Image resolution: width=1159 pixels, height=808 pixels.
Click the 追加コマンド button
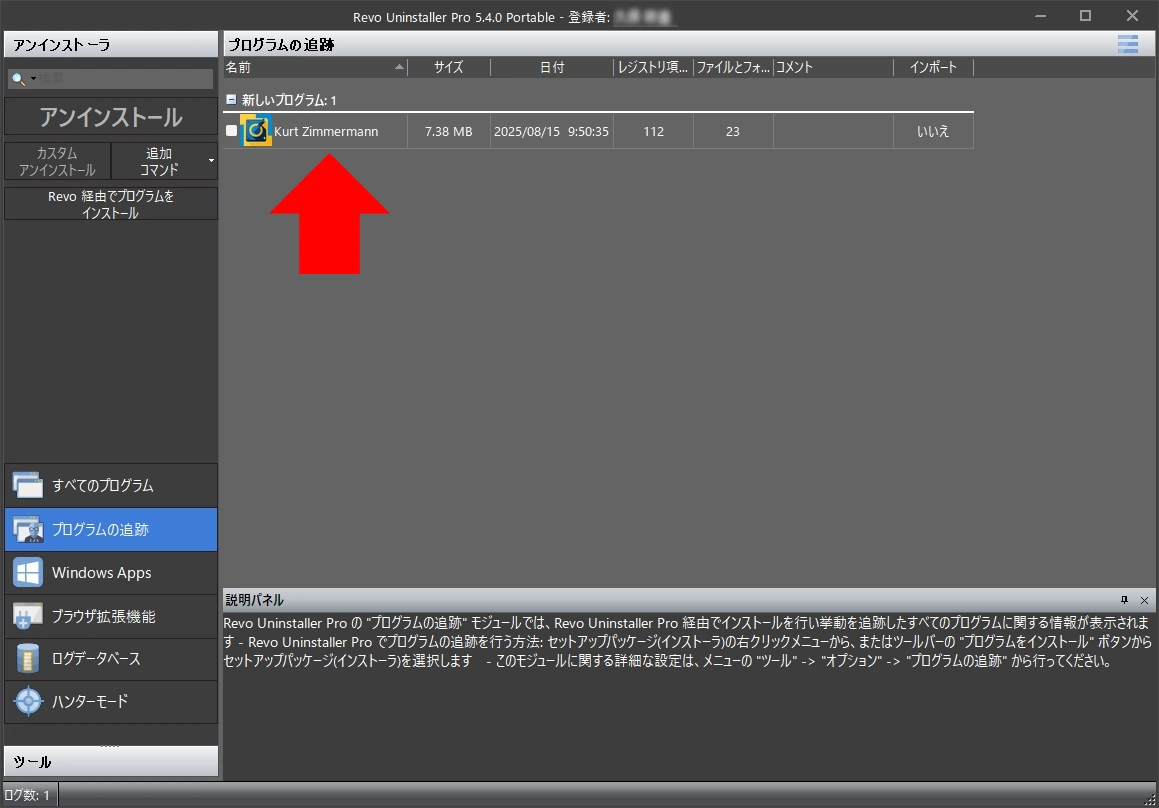coord(158,161)
